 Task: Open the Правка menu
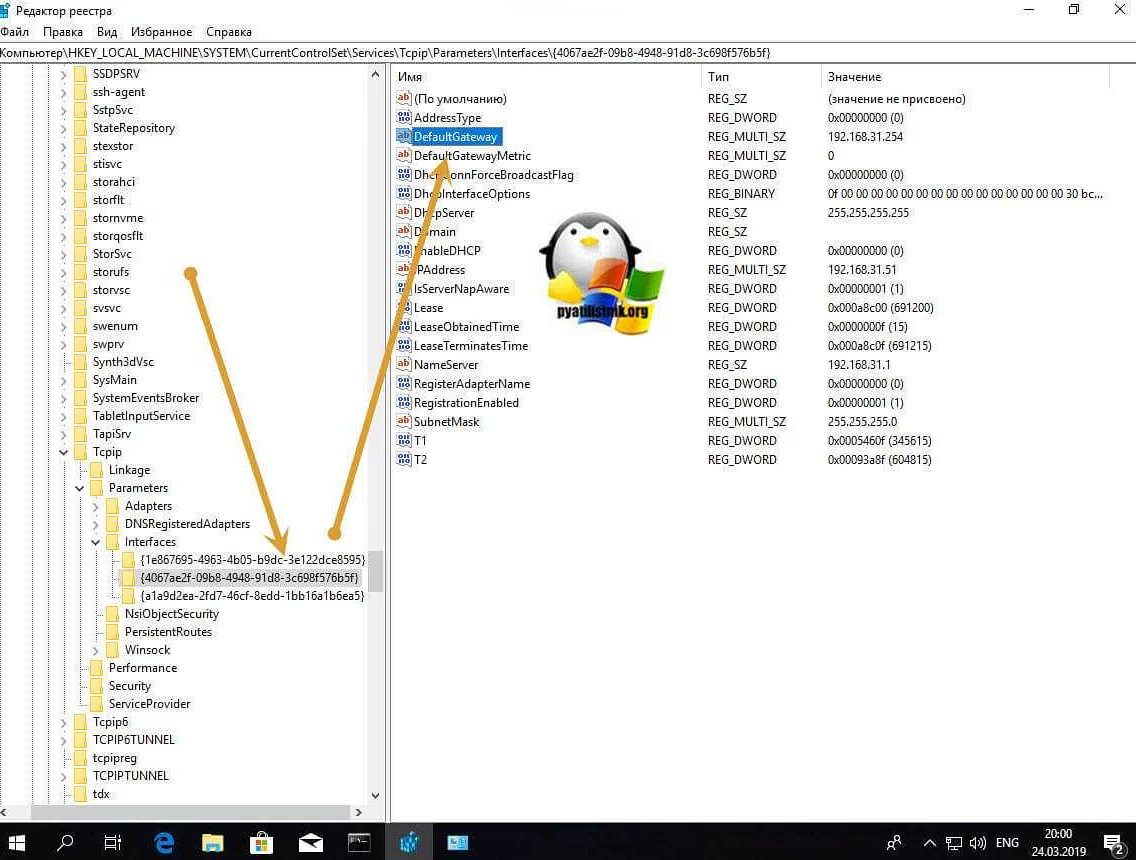(63, 31)
